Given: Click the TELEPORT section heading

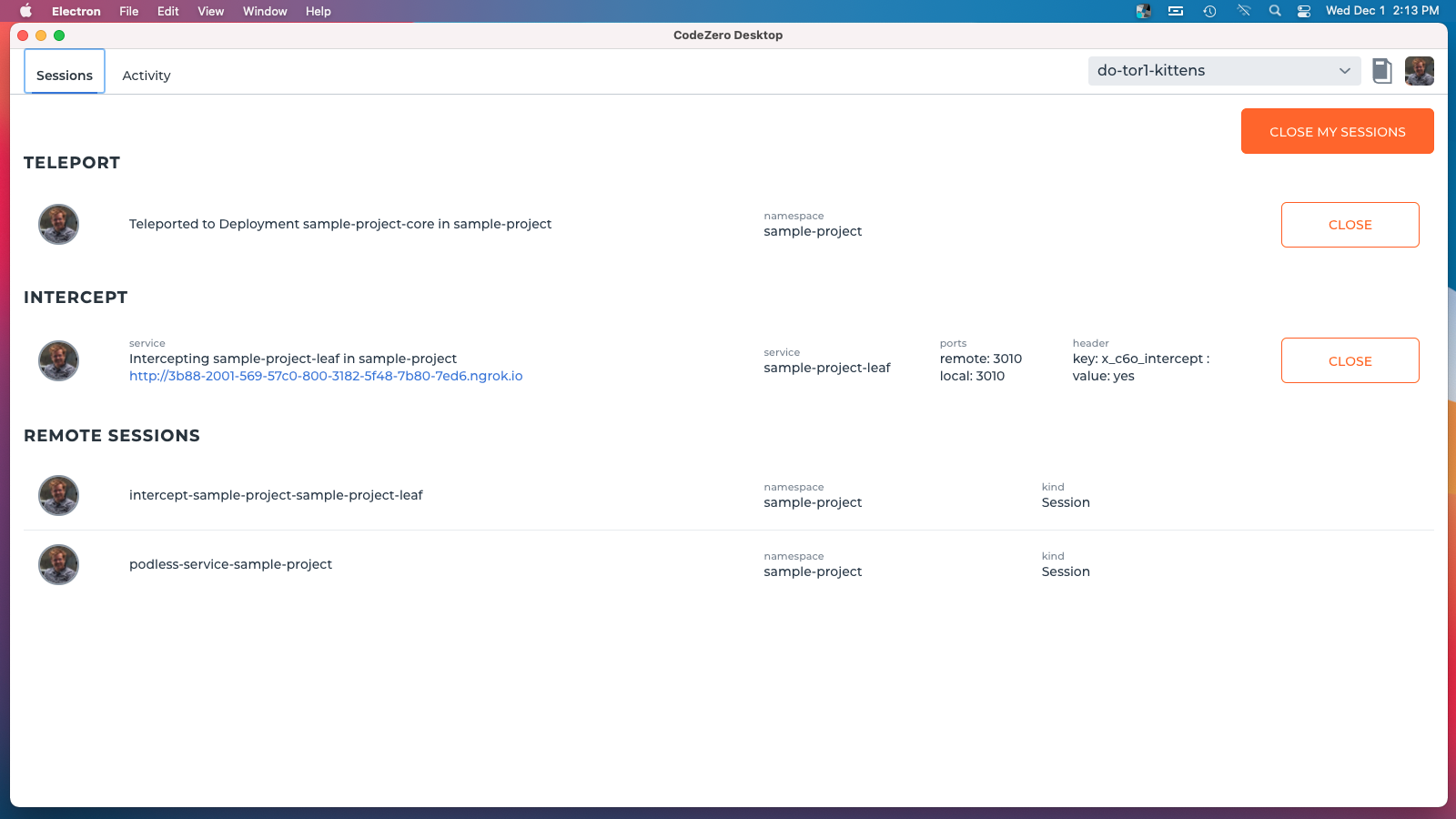Looking at the screenshot, I should tap(72, 163).
